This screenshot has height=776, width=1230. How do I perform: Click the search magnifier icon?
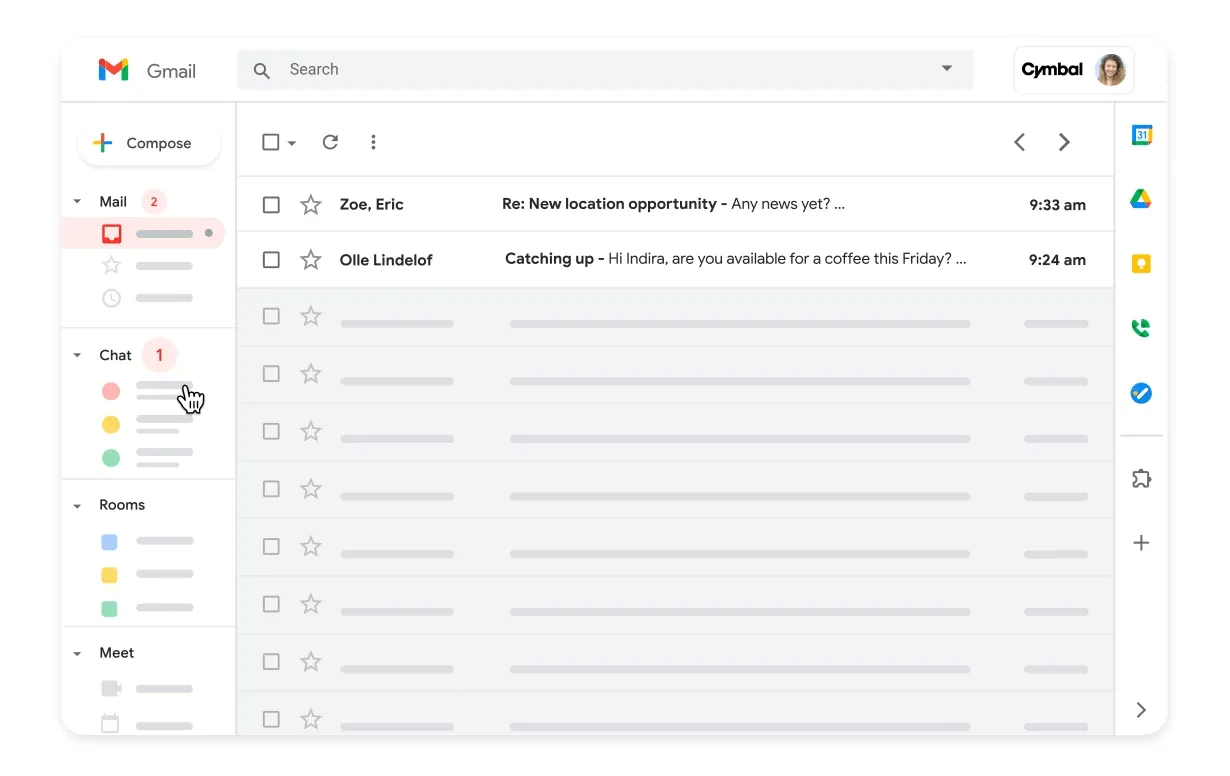[262, 70]
